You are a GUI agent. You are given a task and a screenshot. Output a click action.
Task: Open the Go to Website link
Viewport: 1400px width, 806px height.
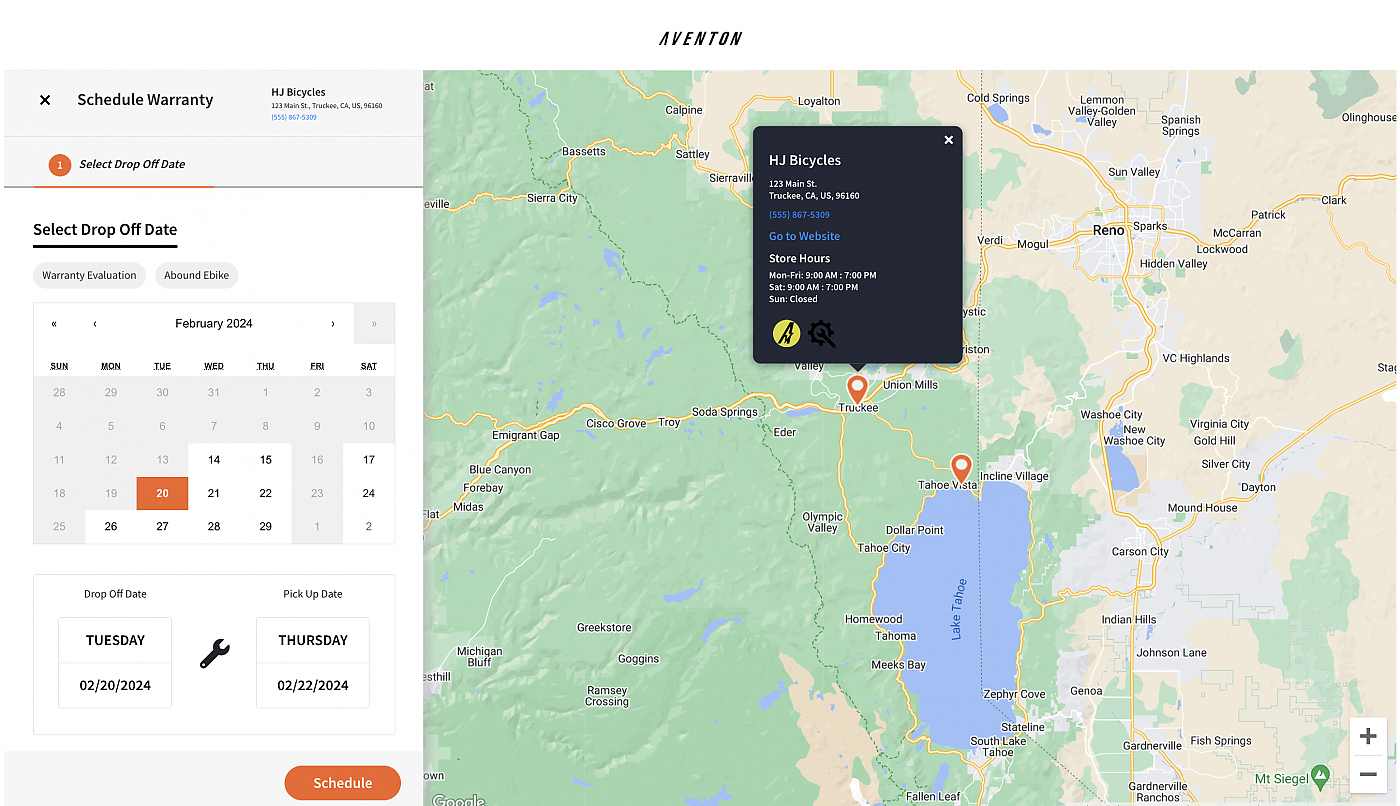(x=804, y=236)
